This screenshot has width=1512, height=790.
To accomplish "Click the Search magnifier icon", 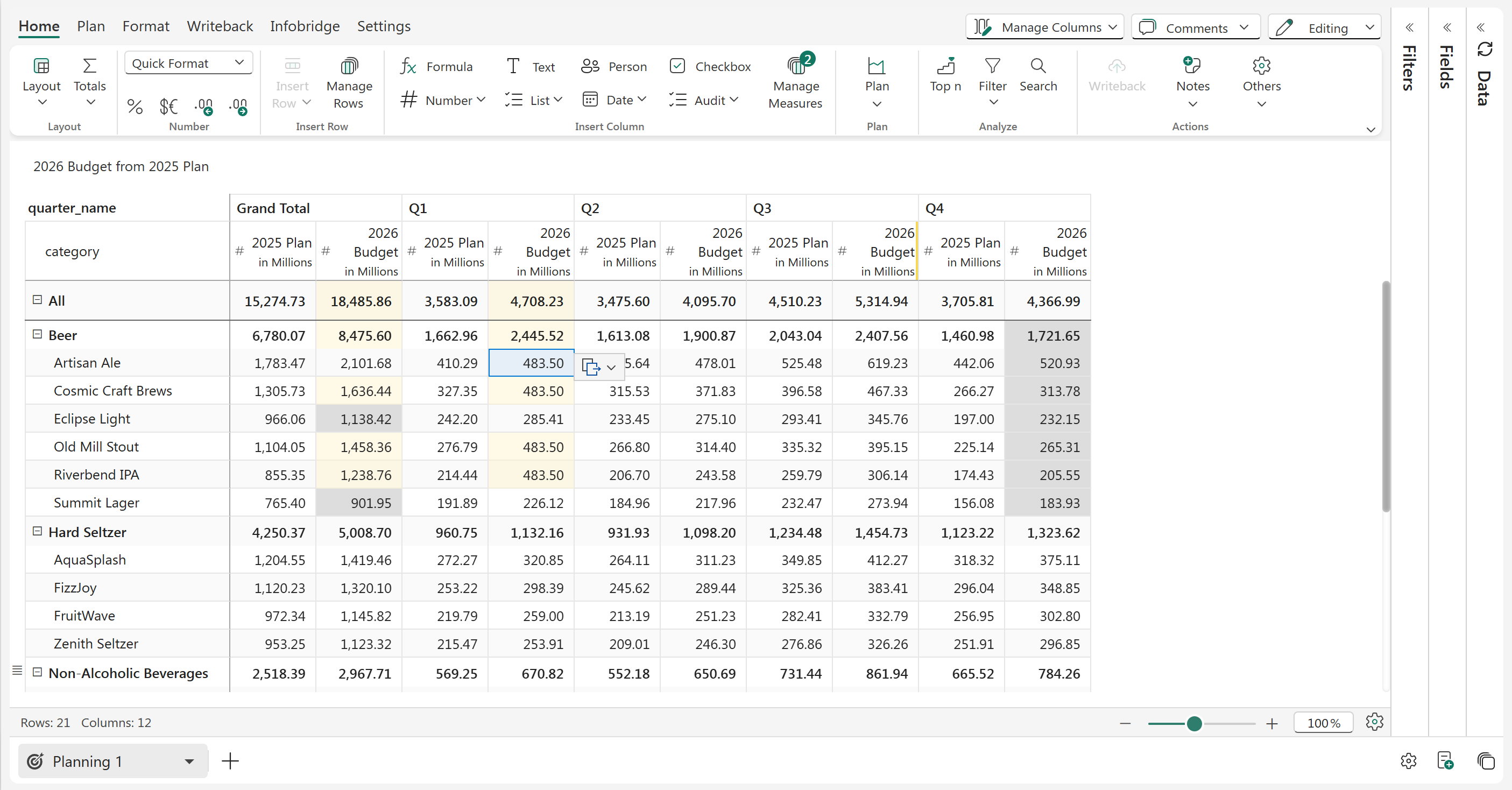I will click(1038, 66).
